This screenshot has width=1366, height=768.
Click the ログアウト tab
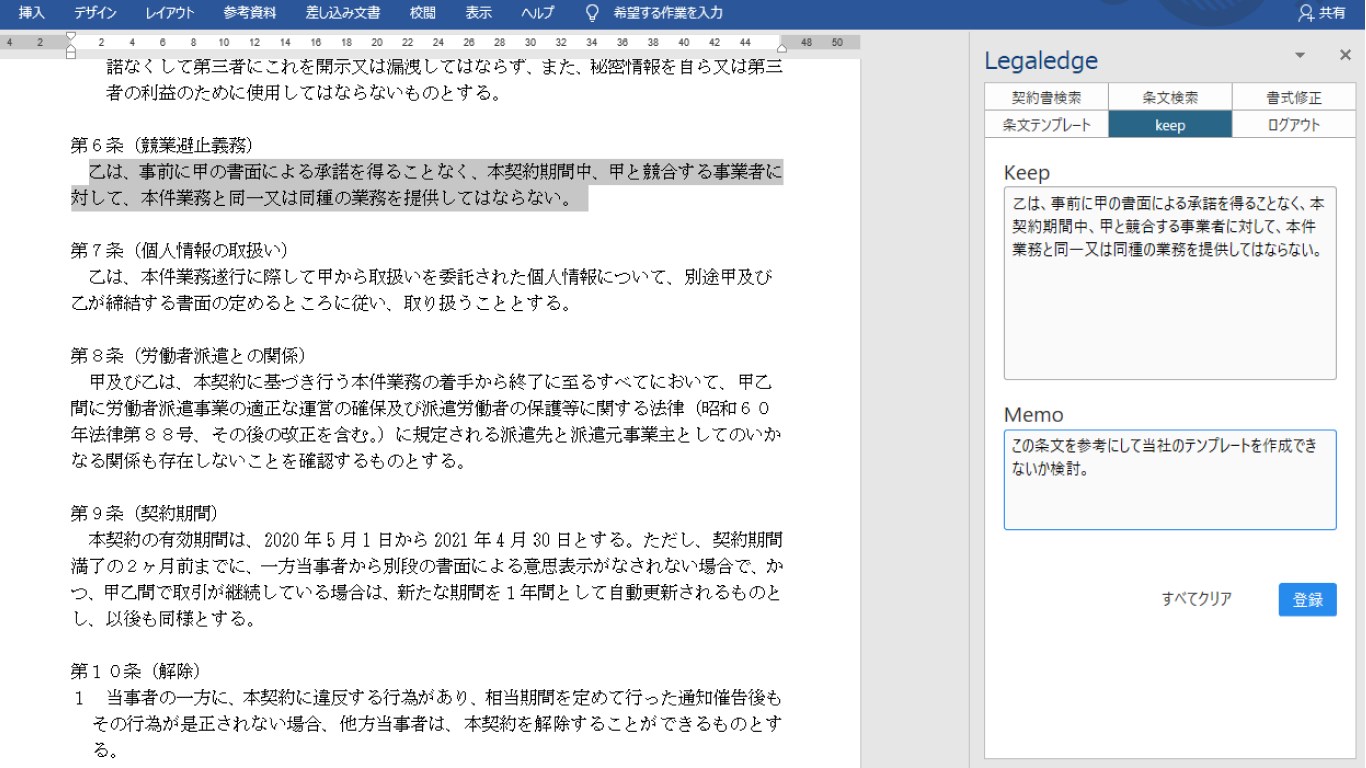coord(1294,125)
